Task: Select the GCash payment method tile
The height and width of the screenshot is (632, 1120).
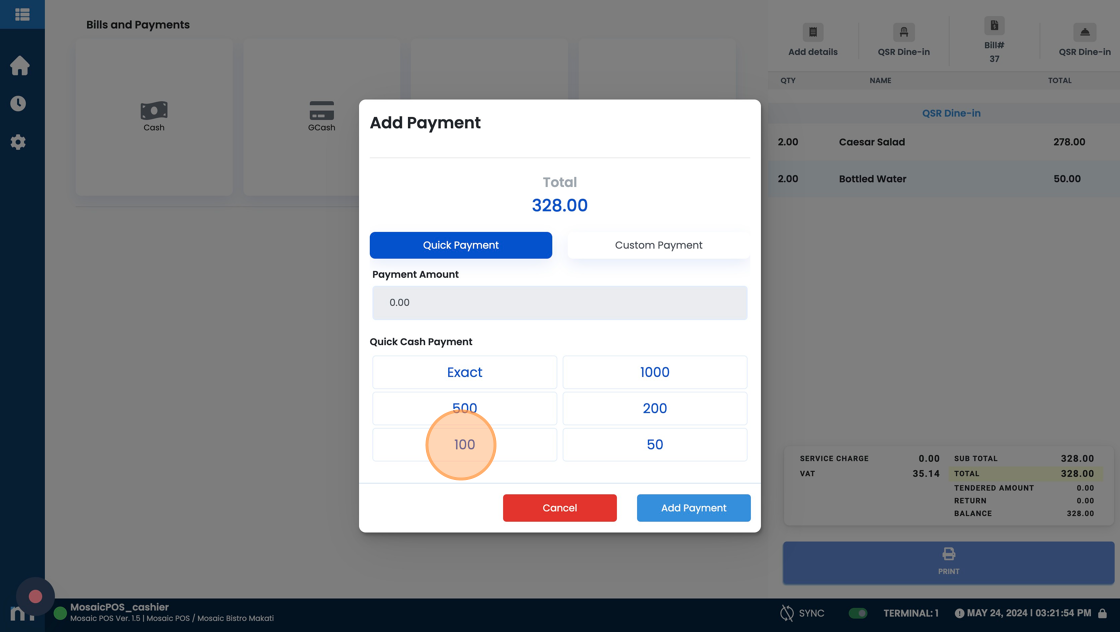Action: point(321,116)
